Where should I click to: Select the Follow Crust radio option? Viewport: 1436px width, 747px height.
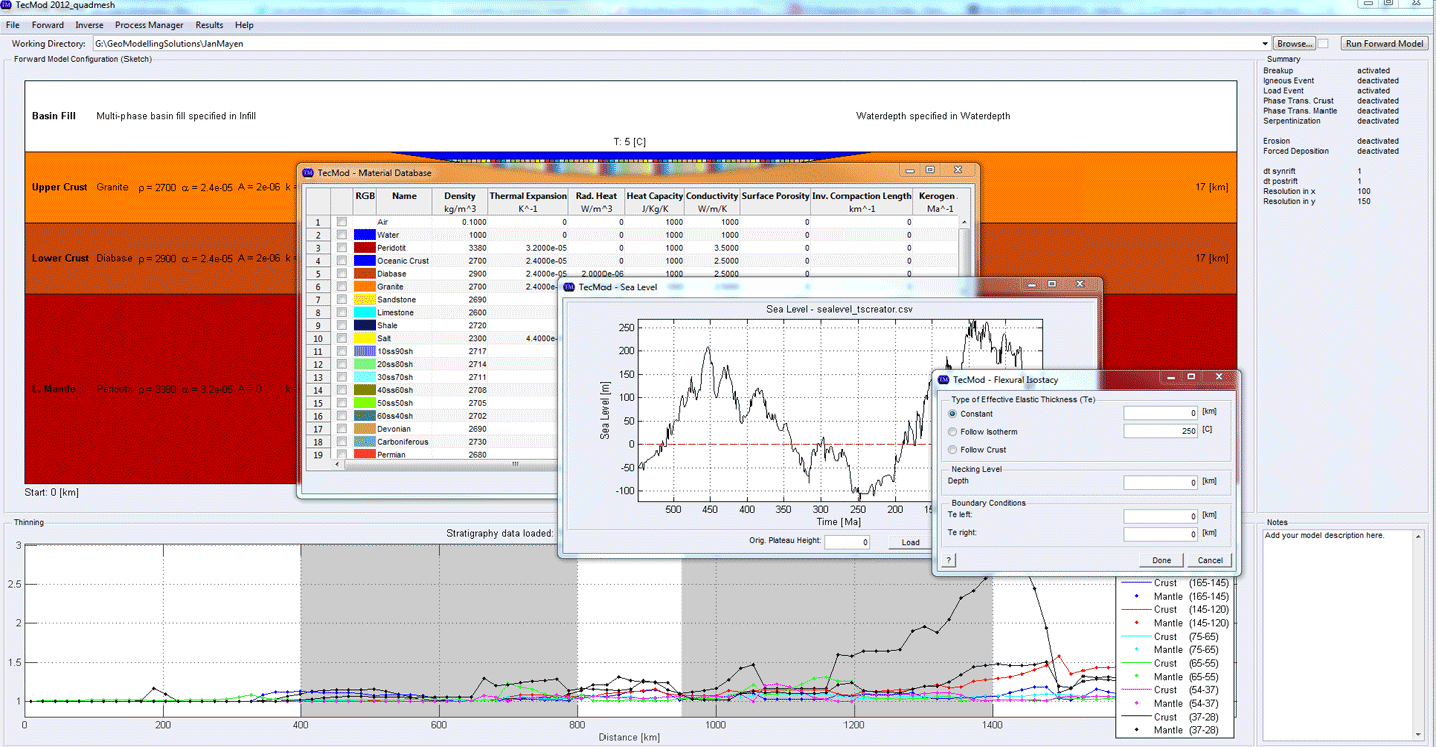[953, 450]
